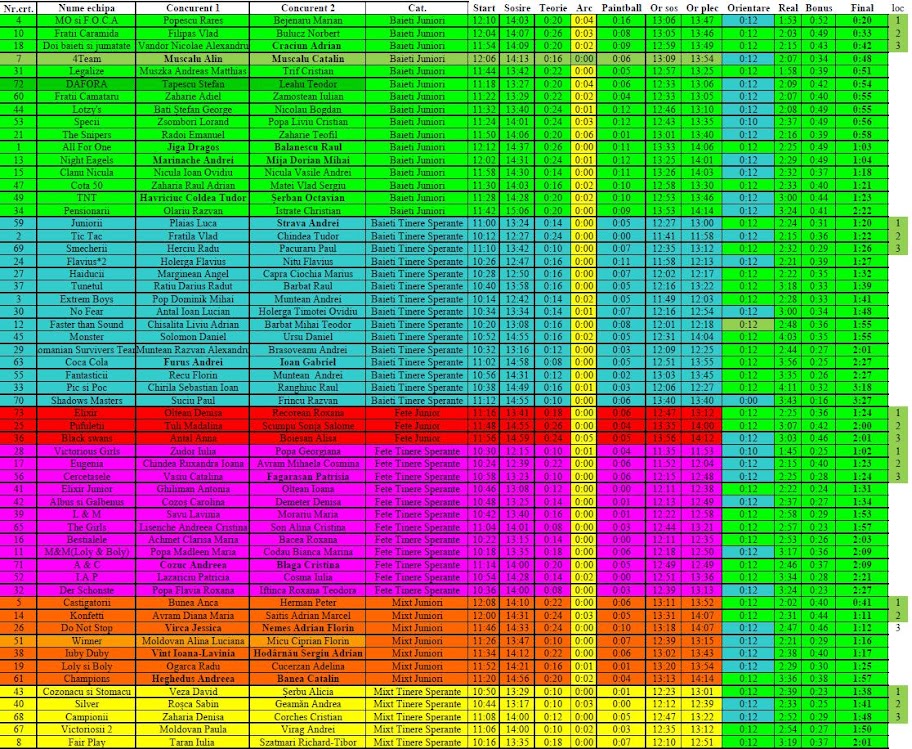Screen dimensions: 912x749
Task: Click competitor 'Hodârnău Sergiu Adrian'
Action: pos(308,653)
